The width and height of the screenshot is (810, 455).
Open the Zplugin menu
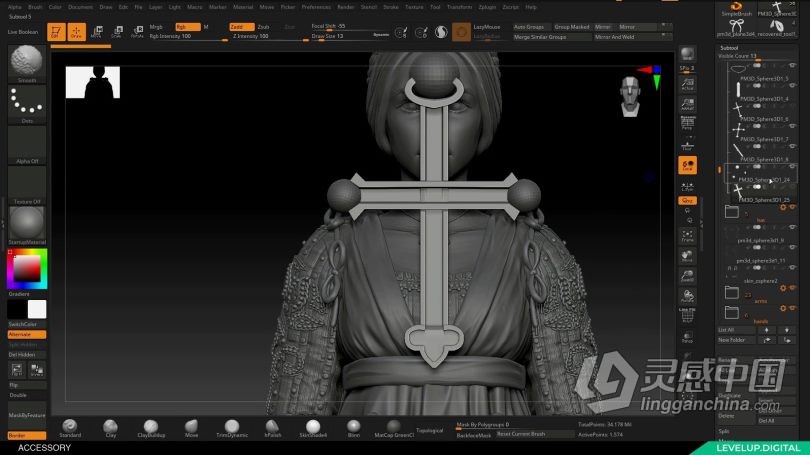(487, 7)
